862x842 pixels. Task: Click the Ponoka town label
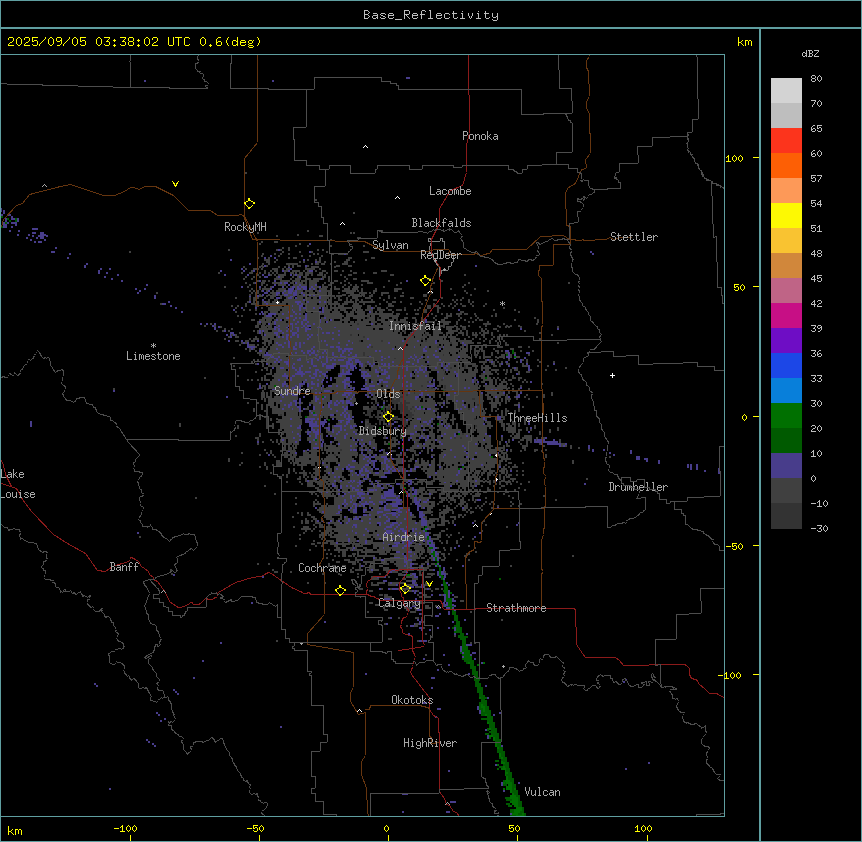tap(480, 136)
